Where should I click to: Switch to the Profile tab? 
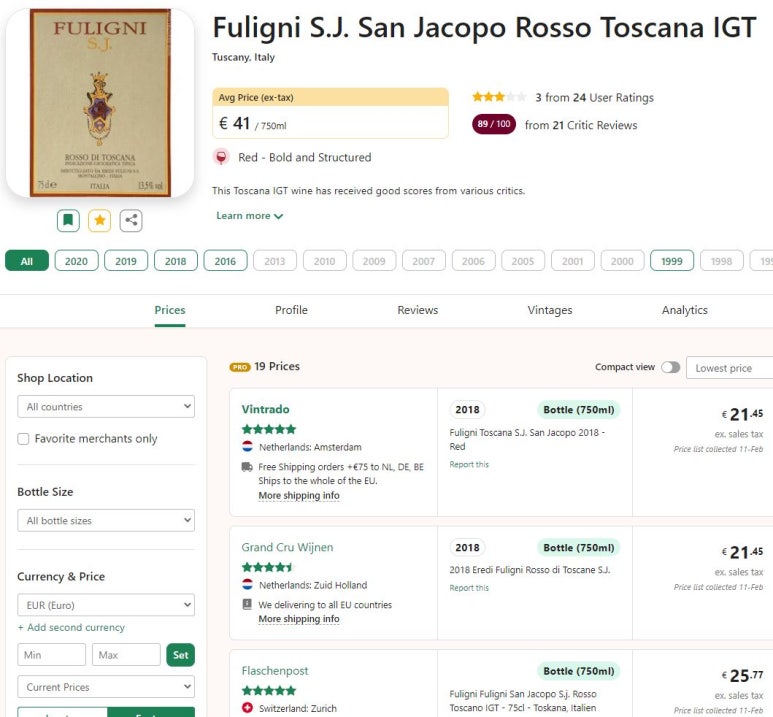click(291, 310)
